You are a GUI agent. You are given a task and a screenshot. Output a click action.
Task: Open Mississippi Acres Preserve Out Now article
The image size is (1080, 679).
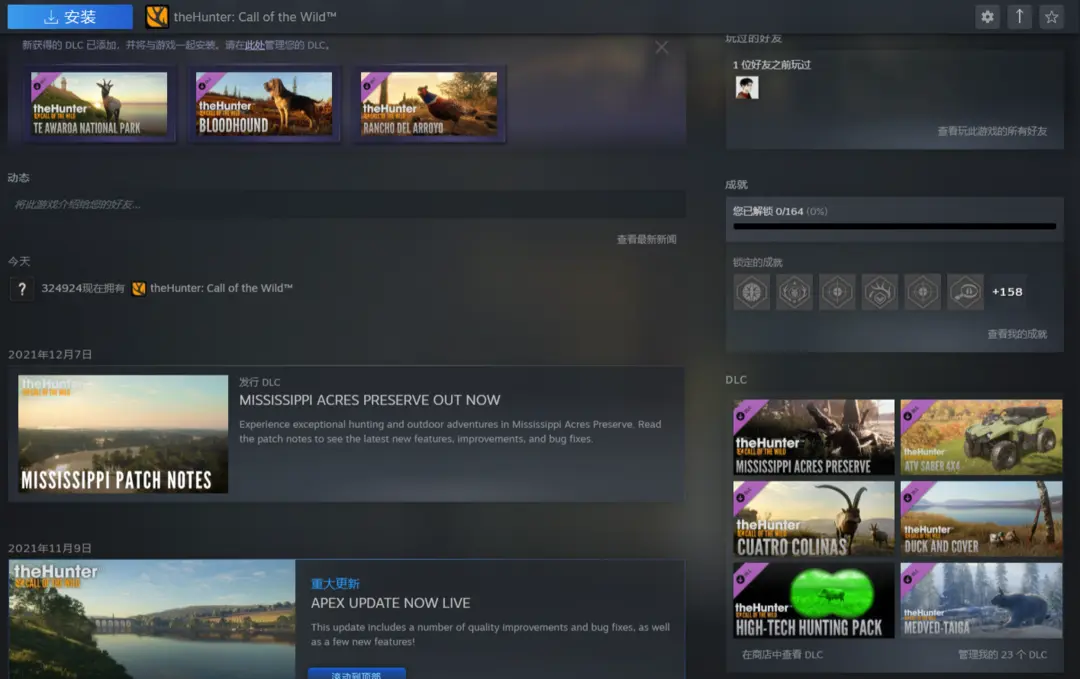(370, 400)
